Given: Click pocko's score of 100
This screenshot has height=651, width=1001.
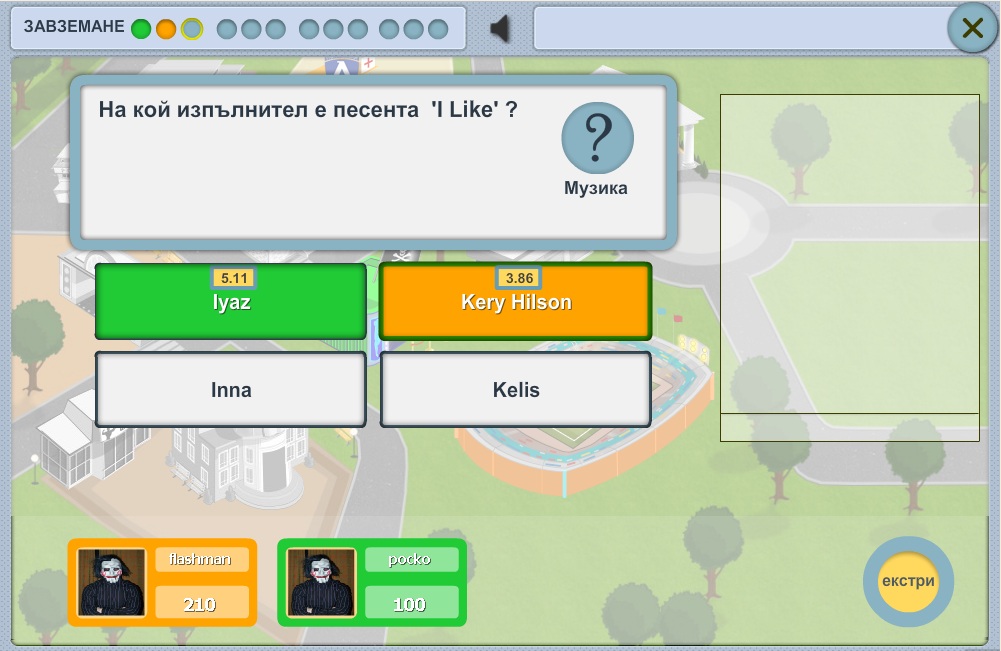Looking at the screenshot, I should coord(410,604).
